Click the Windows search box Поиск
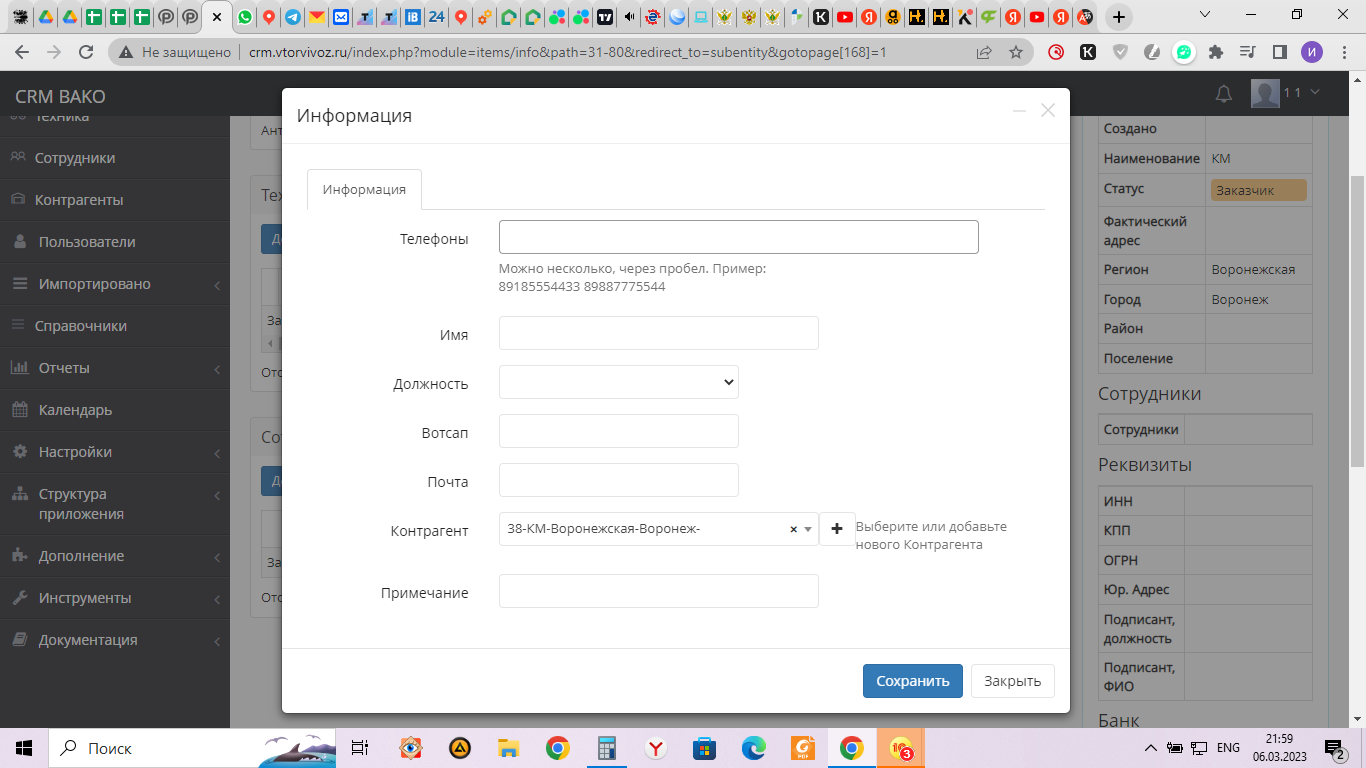 (192, 748)
